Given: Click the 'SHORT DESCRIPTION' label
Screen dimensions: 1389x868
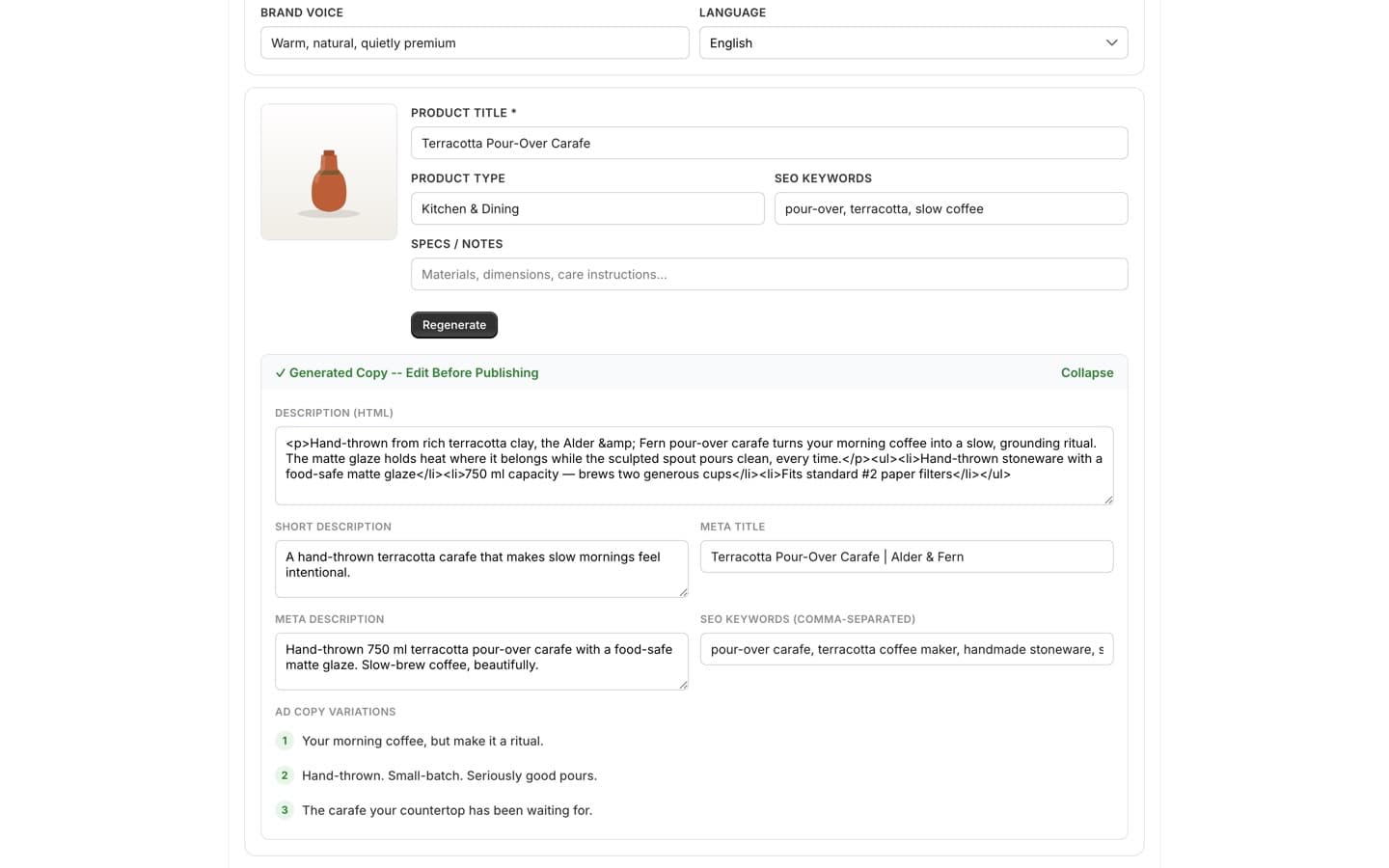Looking at the screenshot, I should (333, 527).
